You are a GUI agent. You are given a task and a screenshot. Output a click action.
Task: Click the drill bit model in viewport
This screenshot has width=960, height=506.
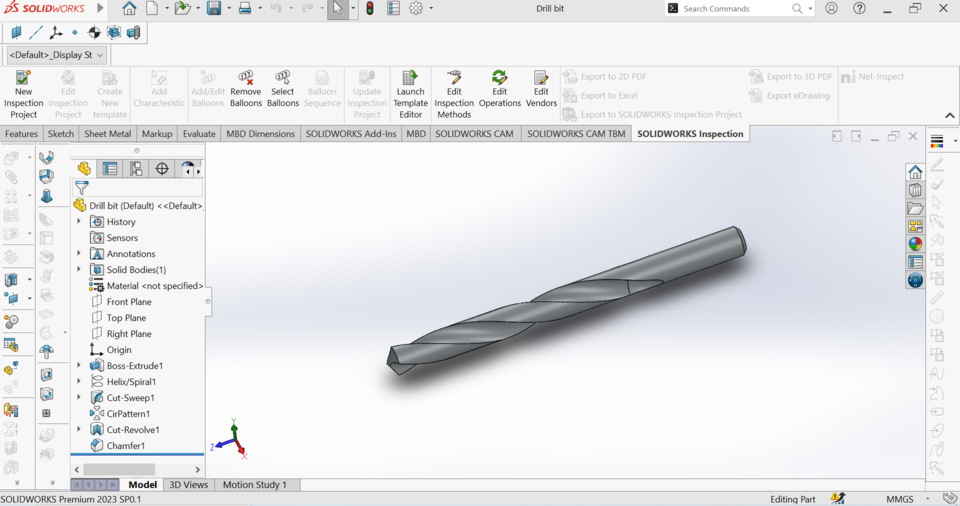click(566, 300)
